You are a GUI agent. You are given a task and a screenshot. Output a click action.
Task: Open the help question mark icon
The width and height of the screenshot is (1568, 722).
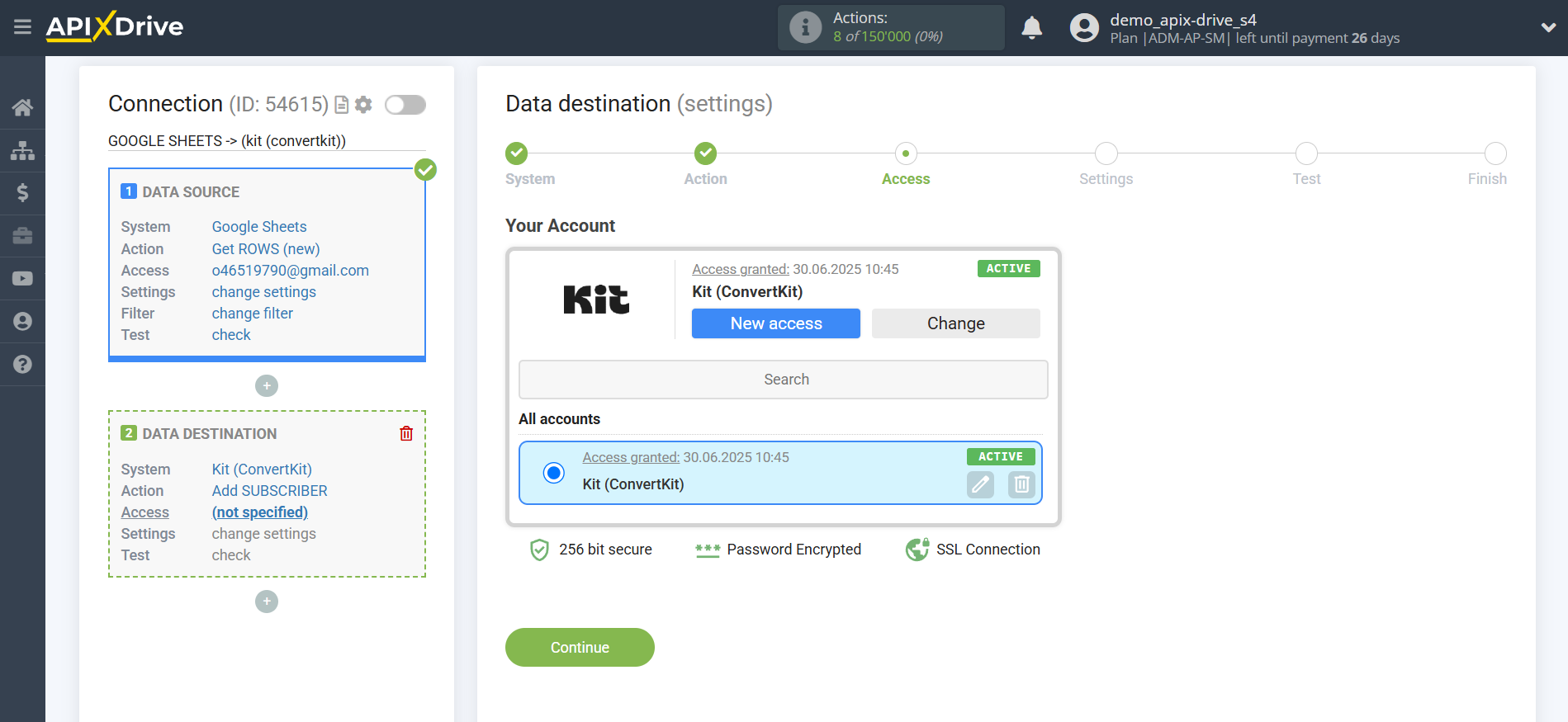point(22,364)
